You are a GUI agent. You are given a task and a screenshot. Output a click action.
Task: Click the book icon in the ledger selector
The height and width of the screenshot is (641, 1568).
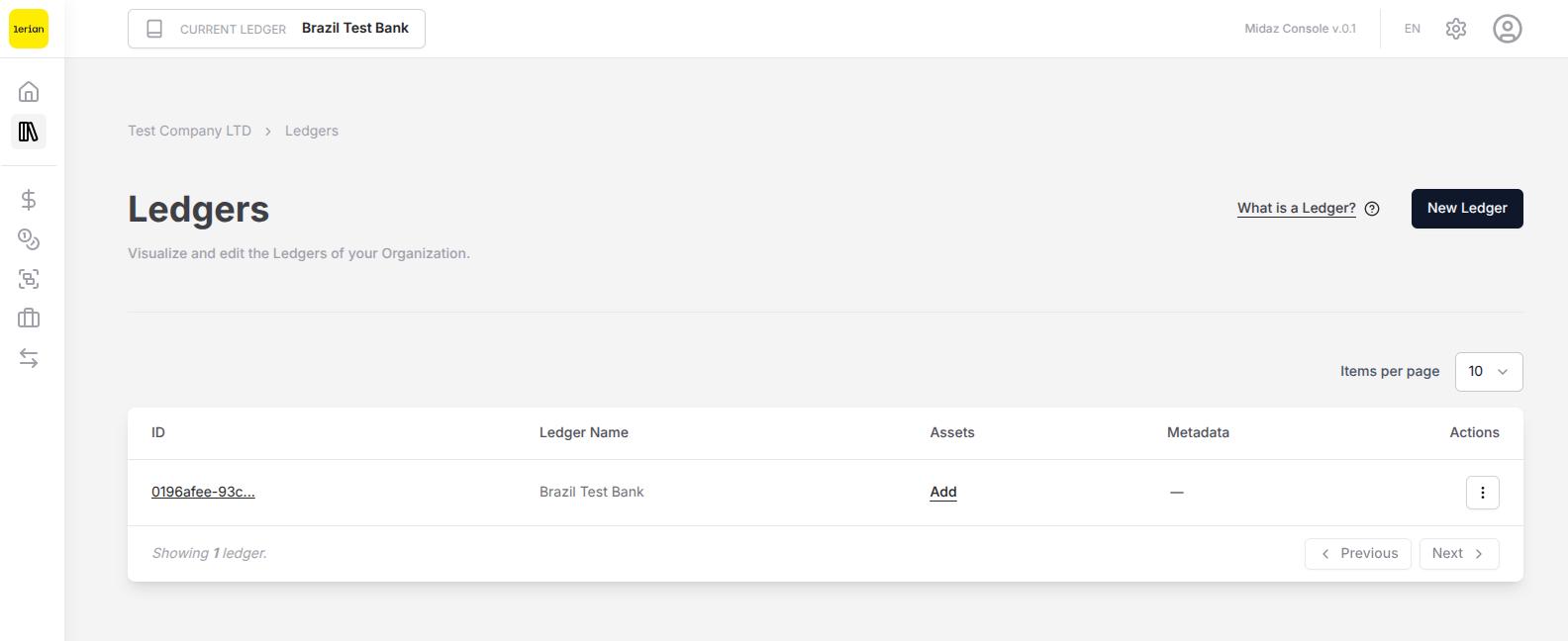tap(154, 29)
